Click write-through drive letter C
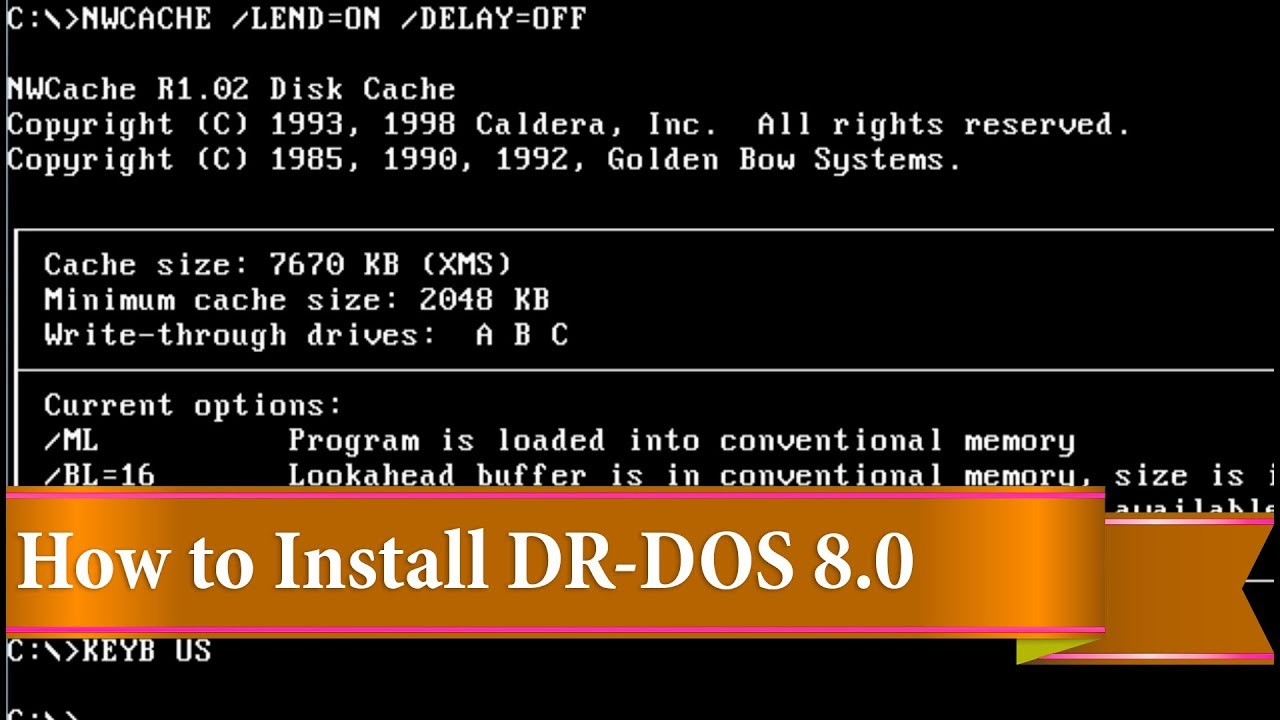 (559, 336)
